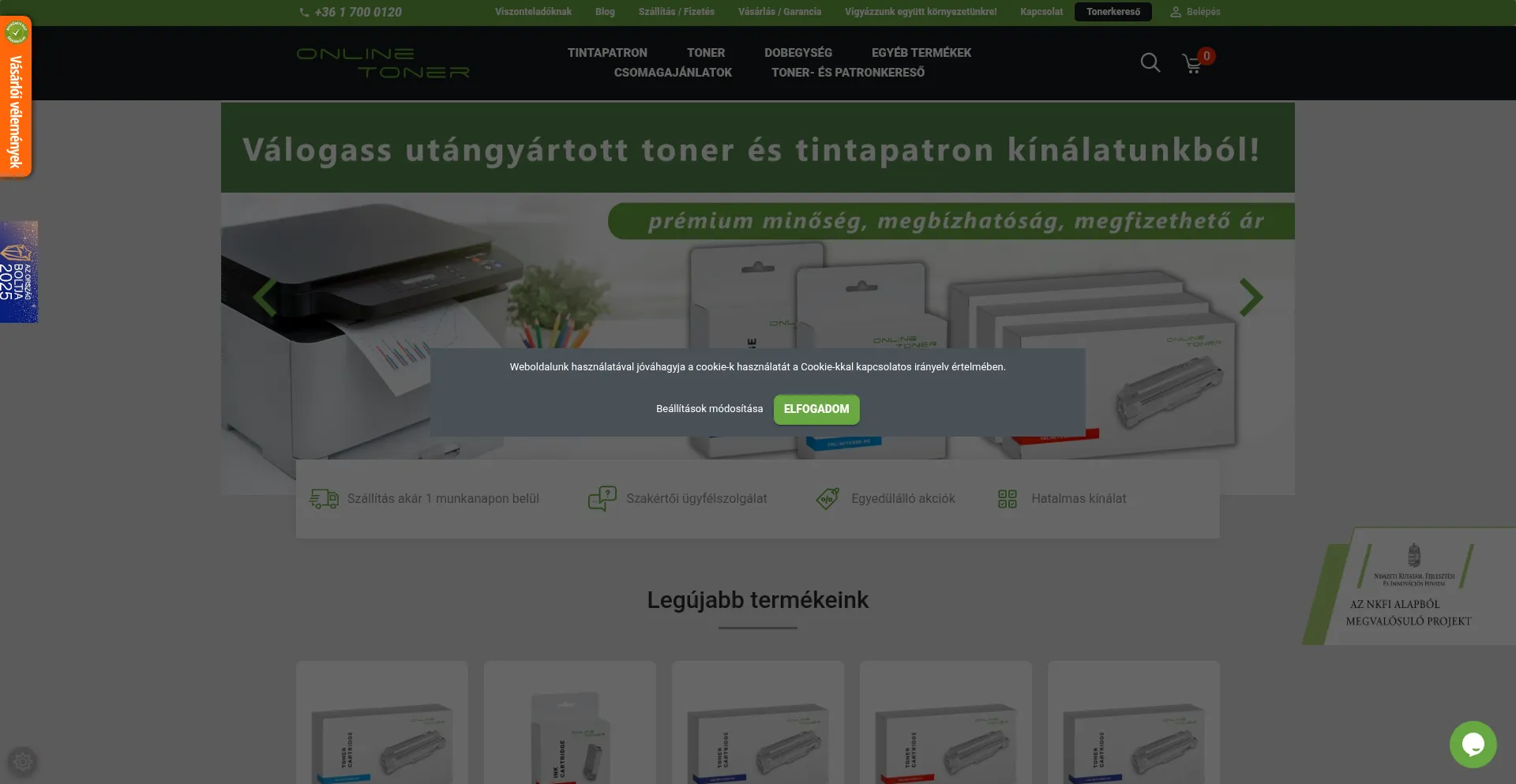Screen dimensions: 1516x784
Task: Open the Kapcsolat link
Action: pyautogui.click(x=1041, y=12)
